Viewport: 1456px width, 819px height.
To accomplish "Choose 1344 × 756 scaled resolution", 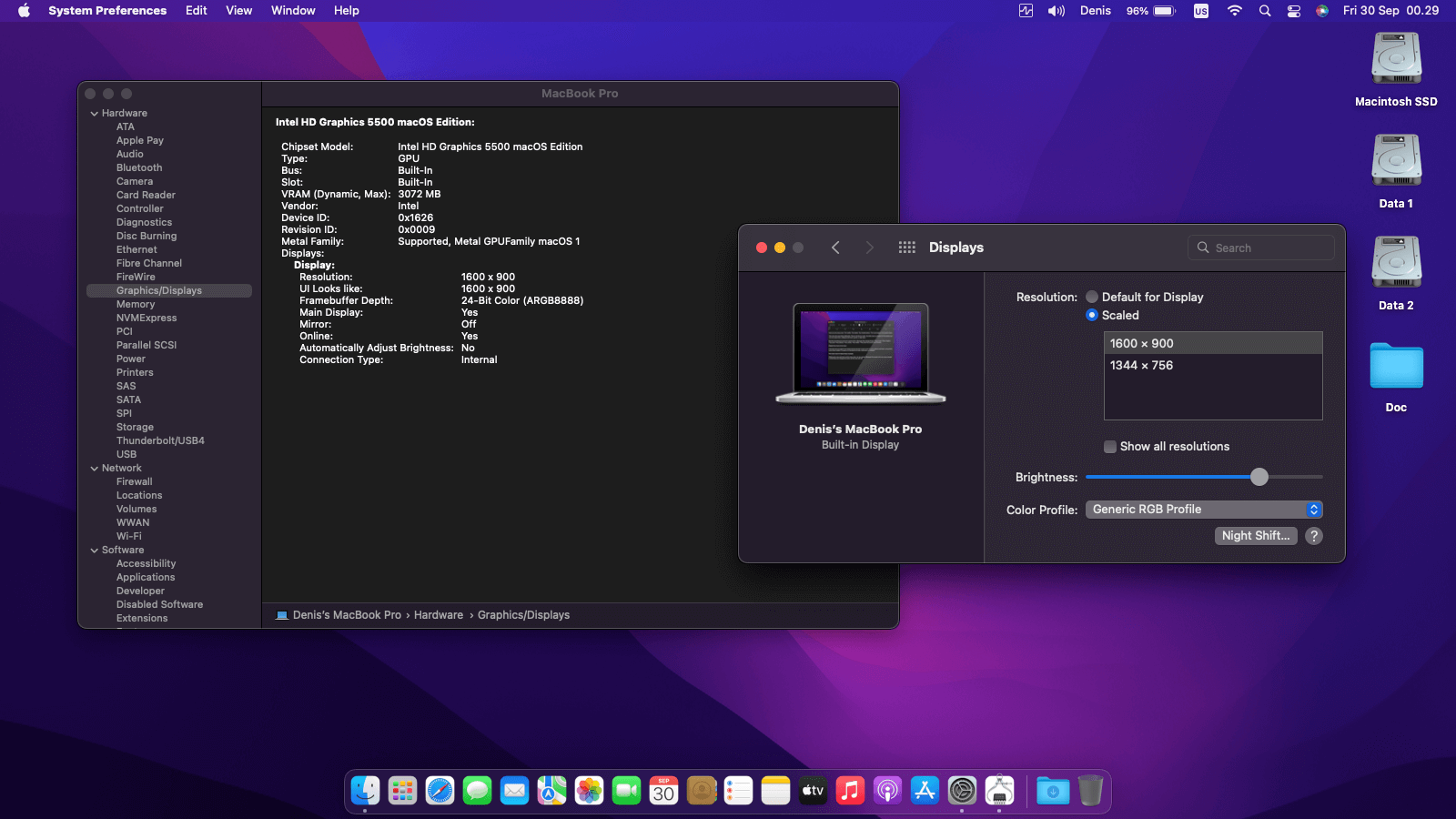I will coord(1213,365).
